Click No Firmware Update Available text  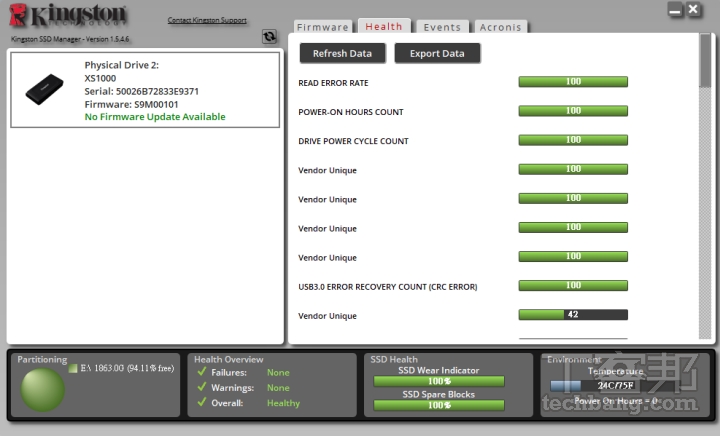point(155,117)
